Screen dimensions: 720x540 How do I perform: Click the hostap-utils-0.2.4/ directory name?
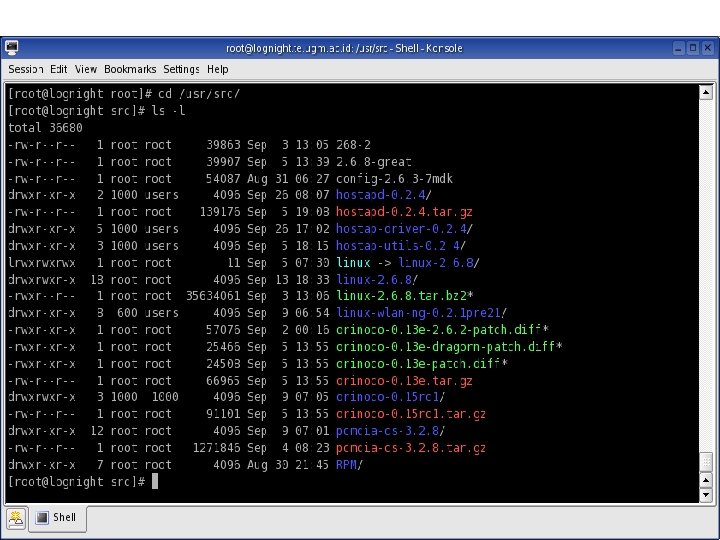click(401, 246)
